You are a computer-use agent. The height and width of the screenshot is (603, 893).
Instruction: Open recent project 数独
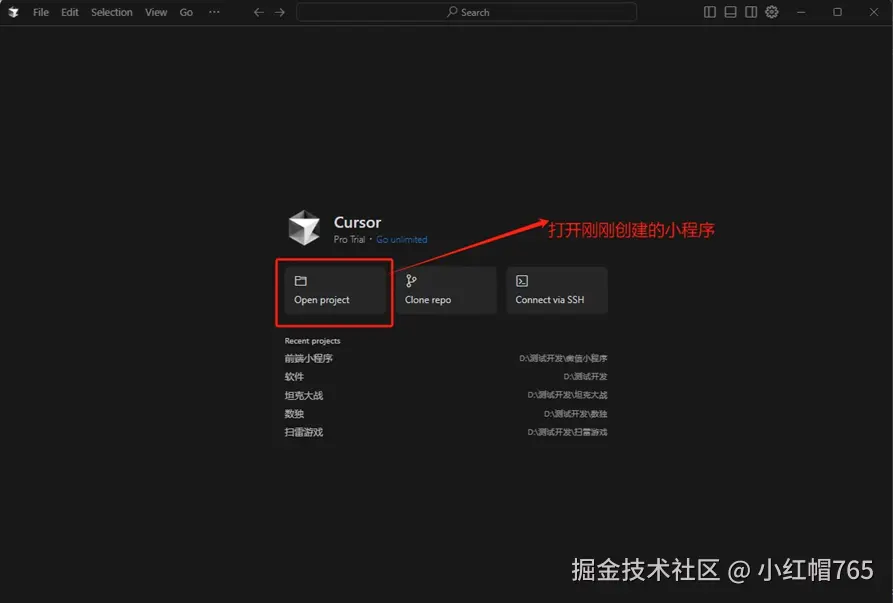click(x=446, y=413)
